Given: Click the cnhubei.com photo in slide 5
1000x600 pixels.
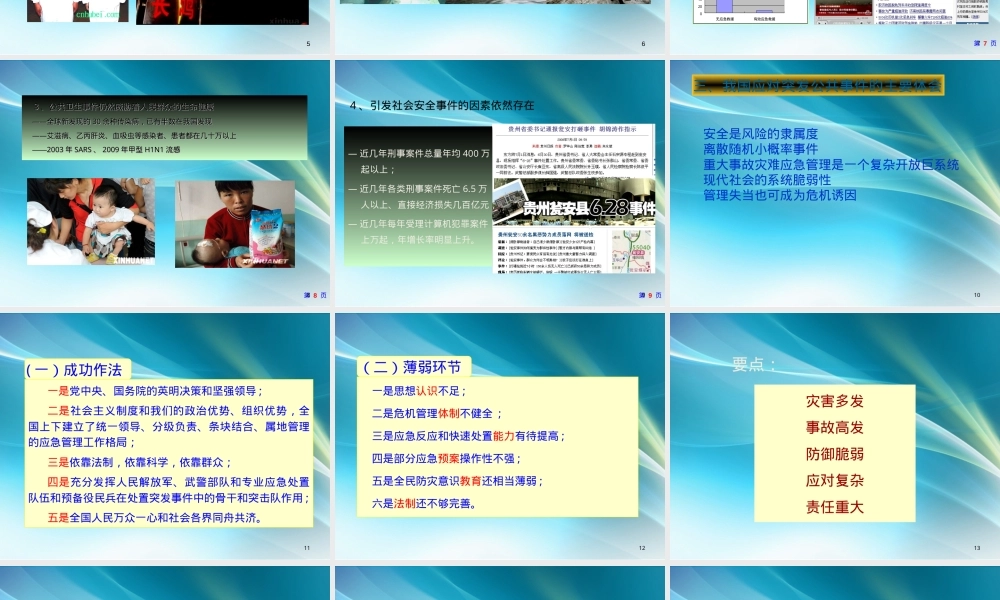Looking at the screenshot, I should [77, 11].
